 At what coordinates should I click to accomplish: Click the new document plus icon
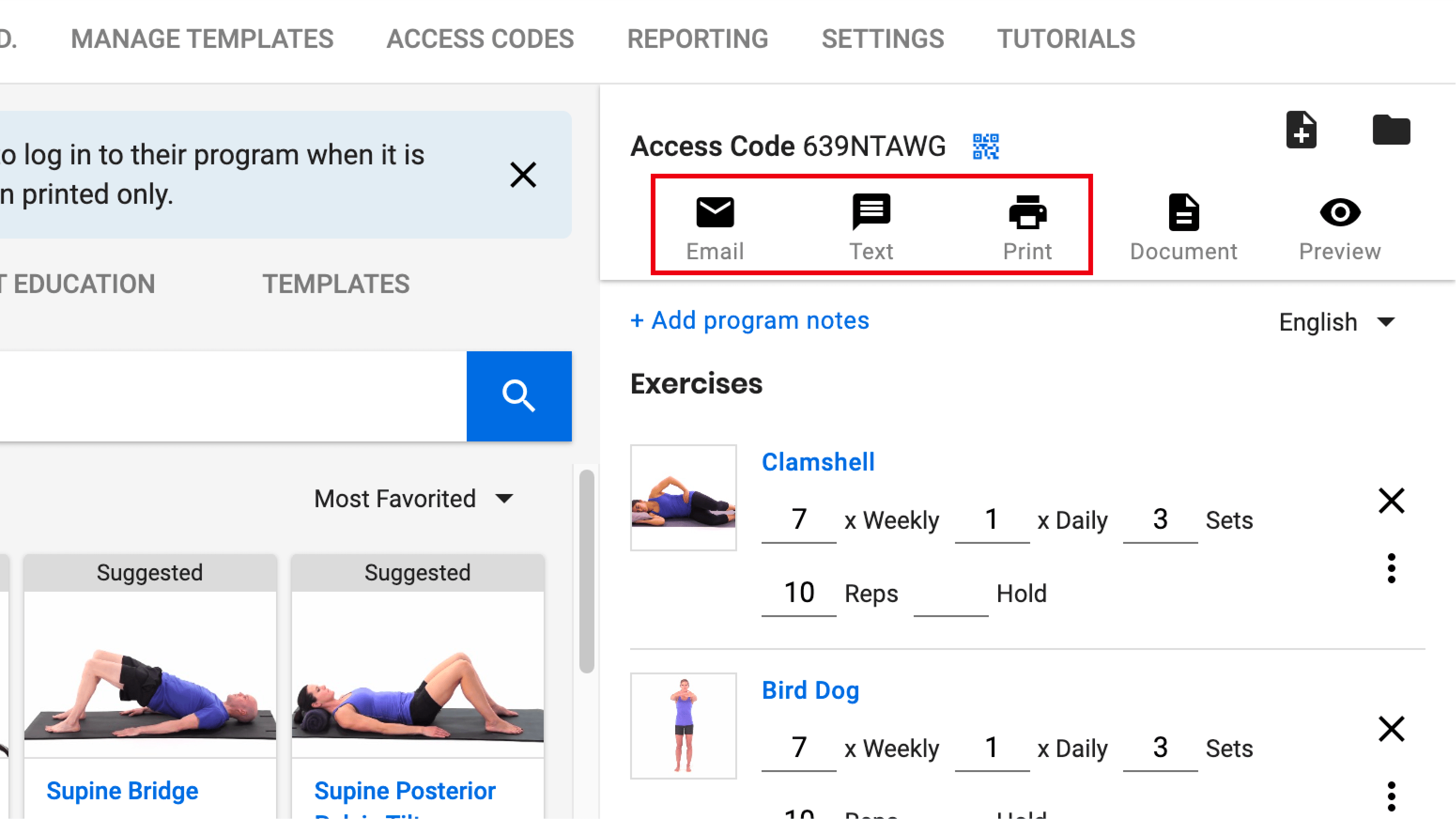[x=1301, y=131]
